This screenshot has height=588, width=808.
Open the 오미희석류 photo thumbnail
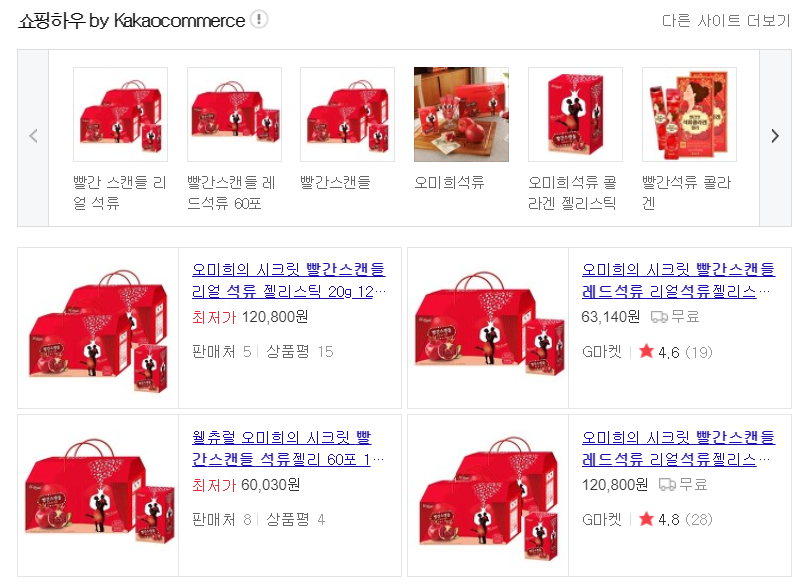click(x=461, y=114)
